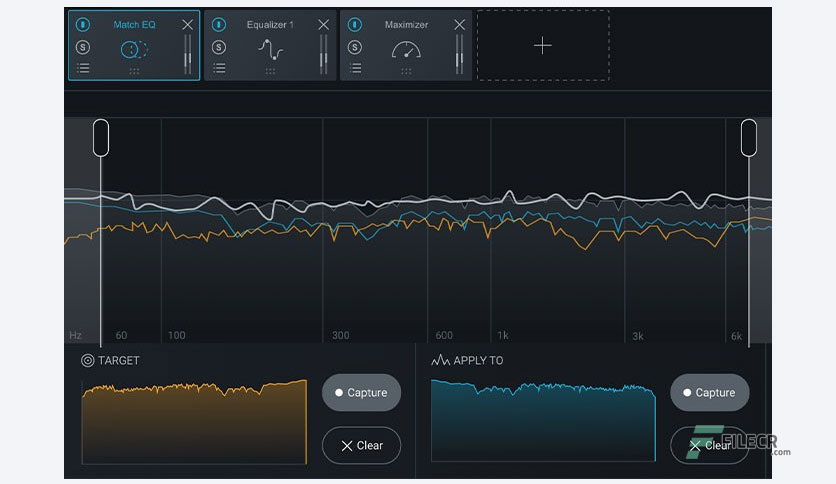Screen dimensions: 836x484
Task: Toggle power for Match EQ module
Action: (x=83, y=25)
